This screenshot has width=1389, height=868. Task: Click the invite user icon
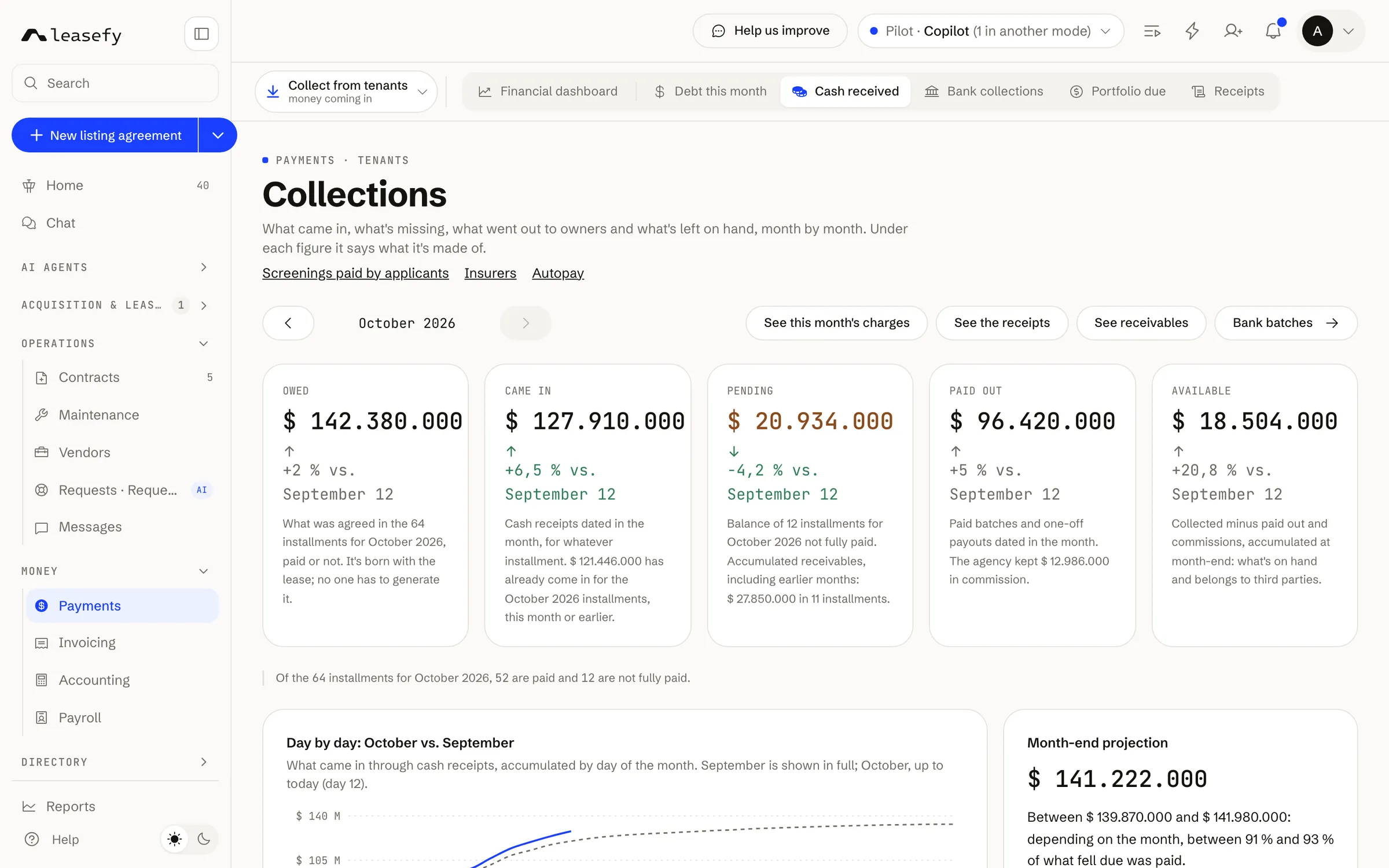1233,31
